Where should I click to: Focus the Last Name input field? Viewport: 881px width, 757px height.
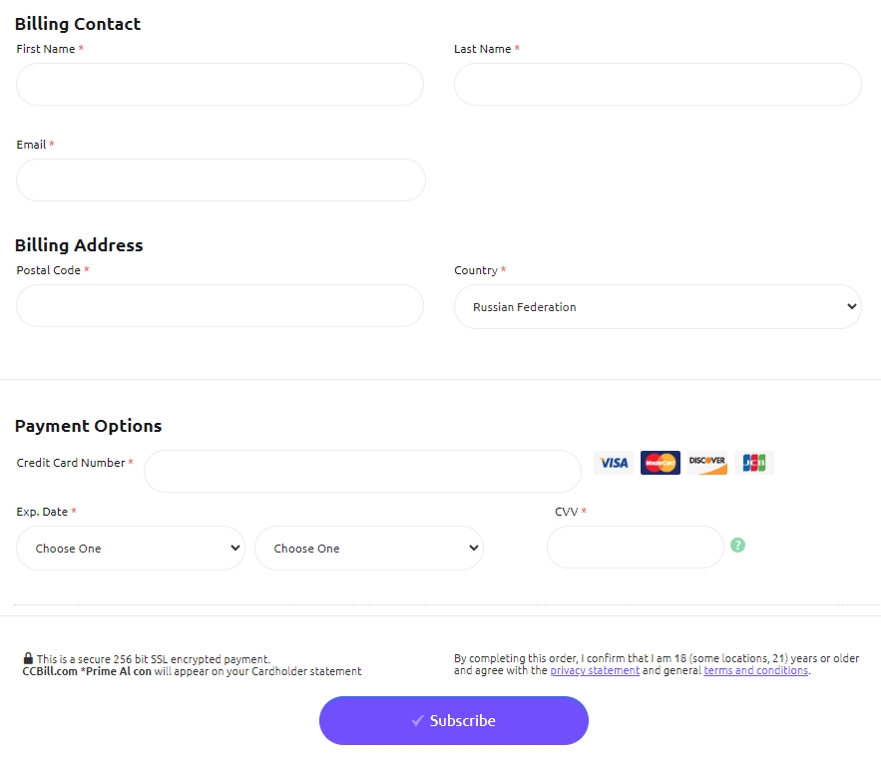point(658,84)
